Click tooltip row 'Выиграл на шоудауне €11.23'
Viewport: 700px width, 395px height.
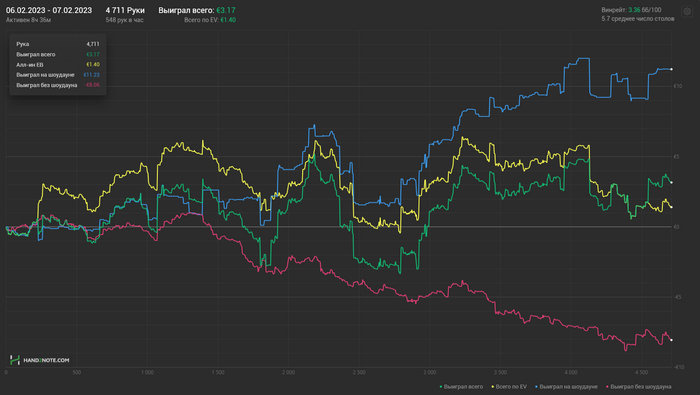tap(58, 75)
